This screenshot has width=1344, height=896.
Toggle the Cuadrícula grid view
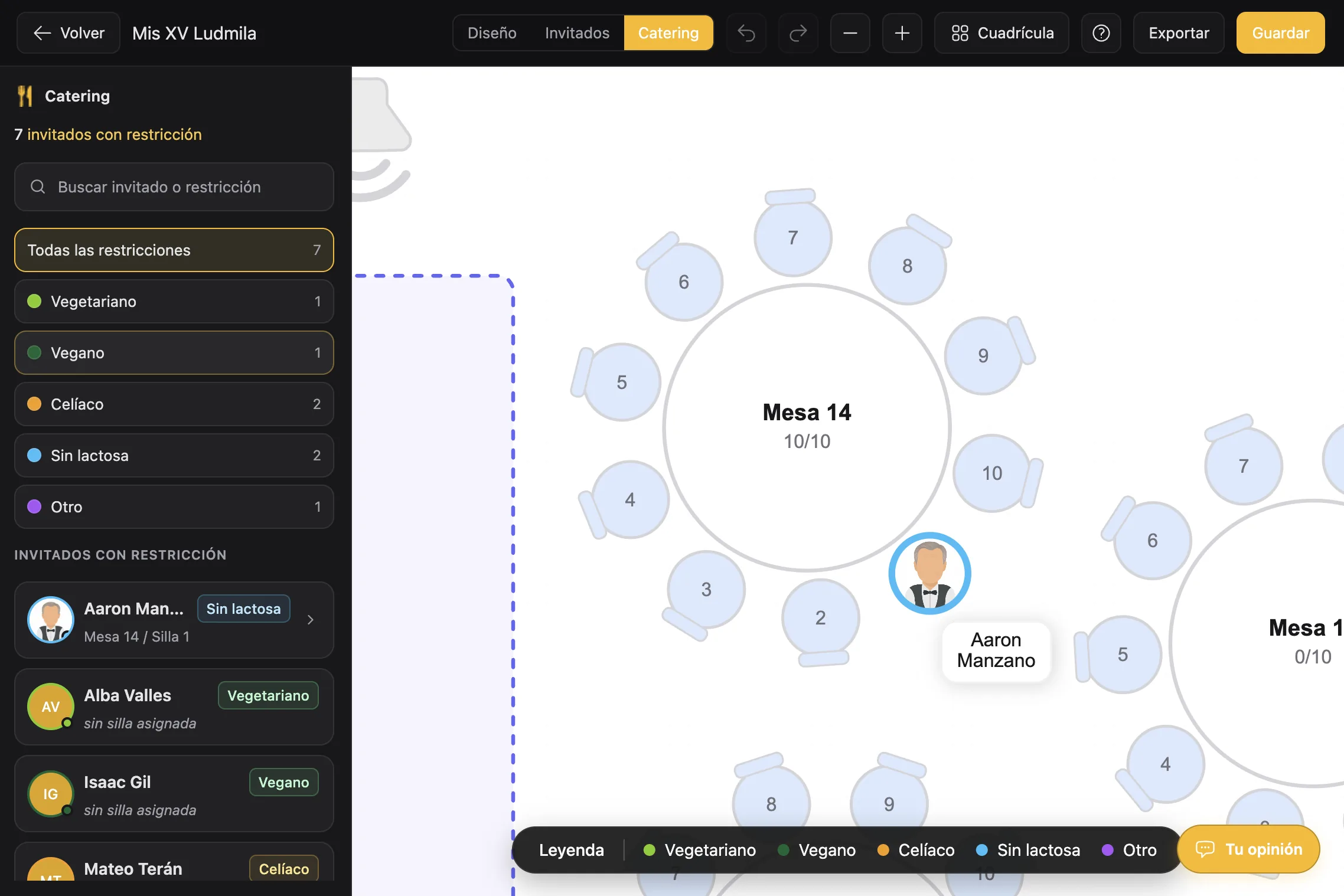click(x=1002, y=33)
